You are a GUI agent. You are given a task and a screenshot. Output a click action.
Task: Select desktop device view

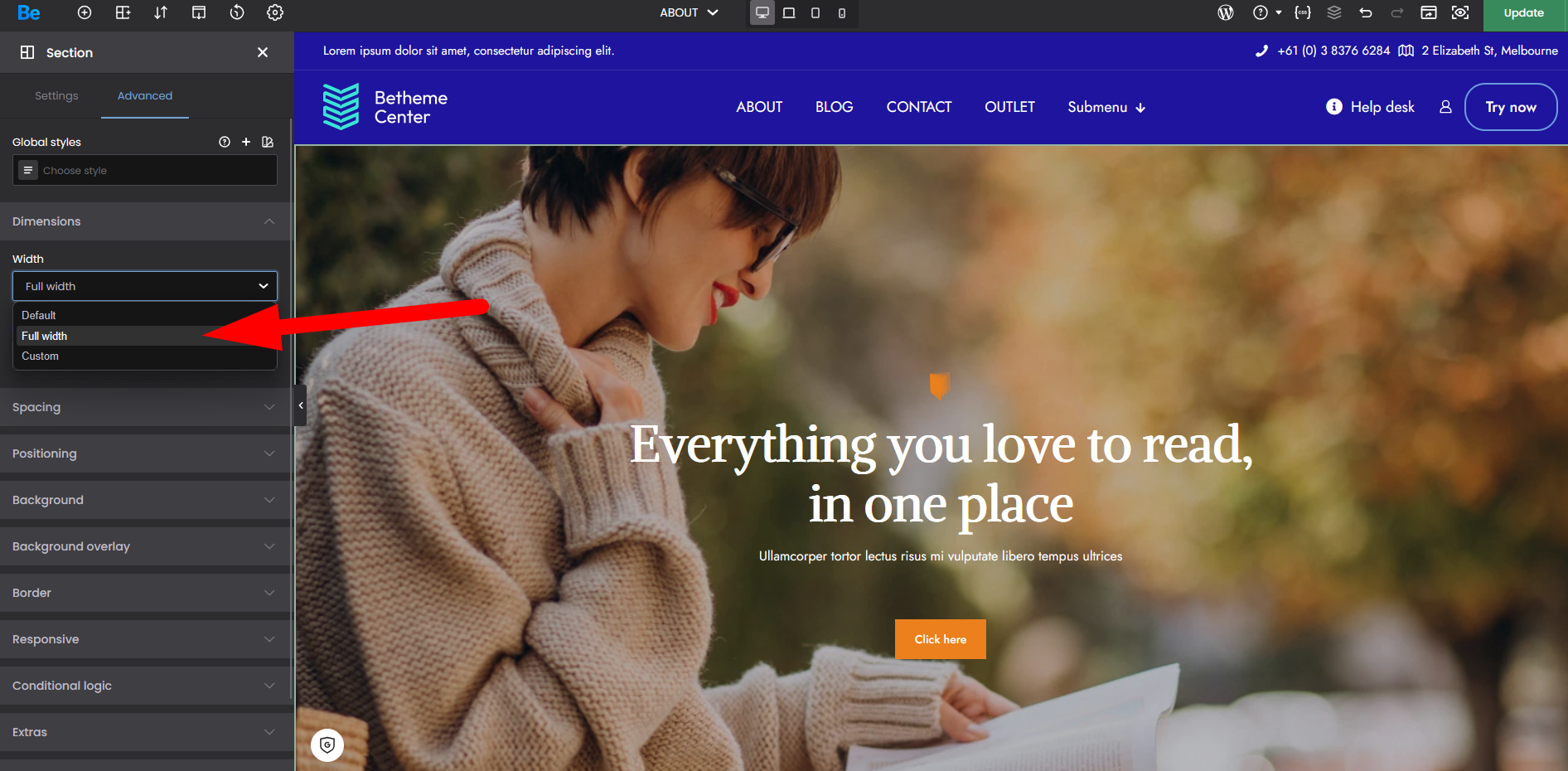click(762, 12)
